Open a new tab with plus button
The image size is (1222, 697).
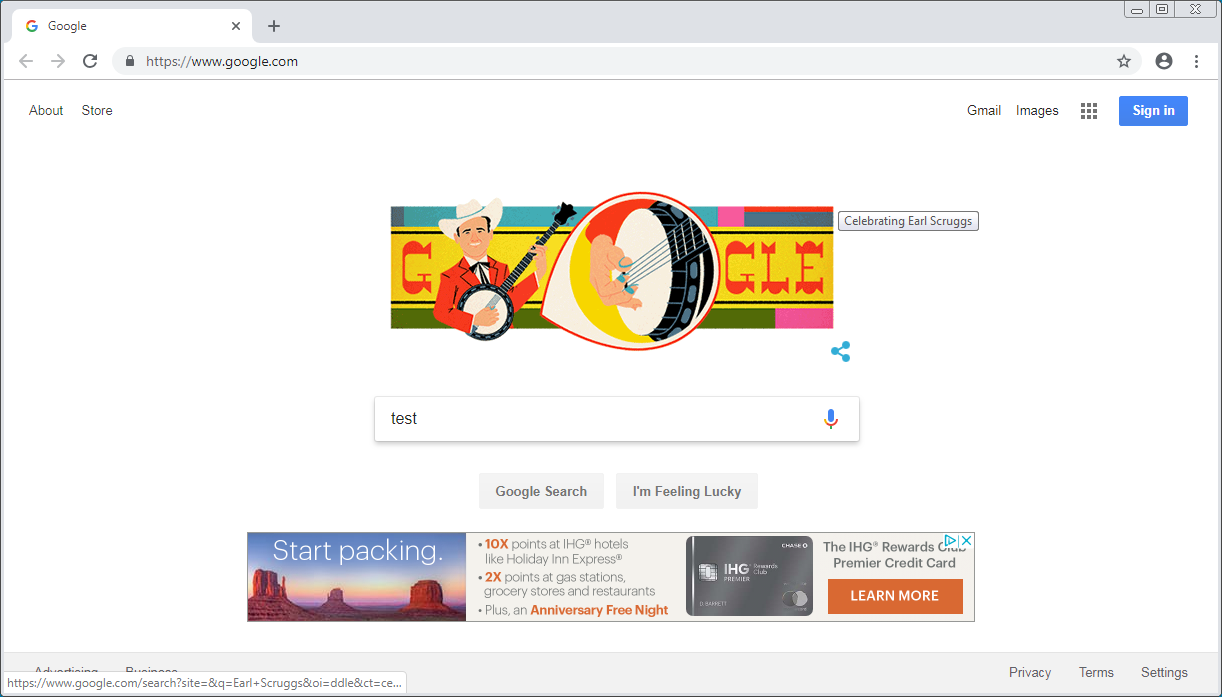pyautogui.click(x=274, y=26)
